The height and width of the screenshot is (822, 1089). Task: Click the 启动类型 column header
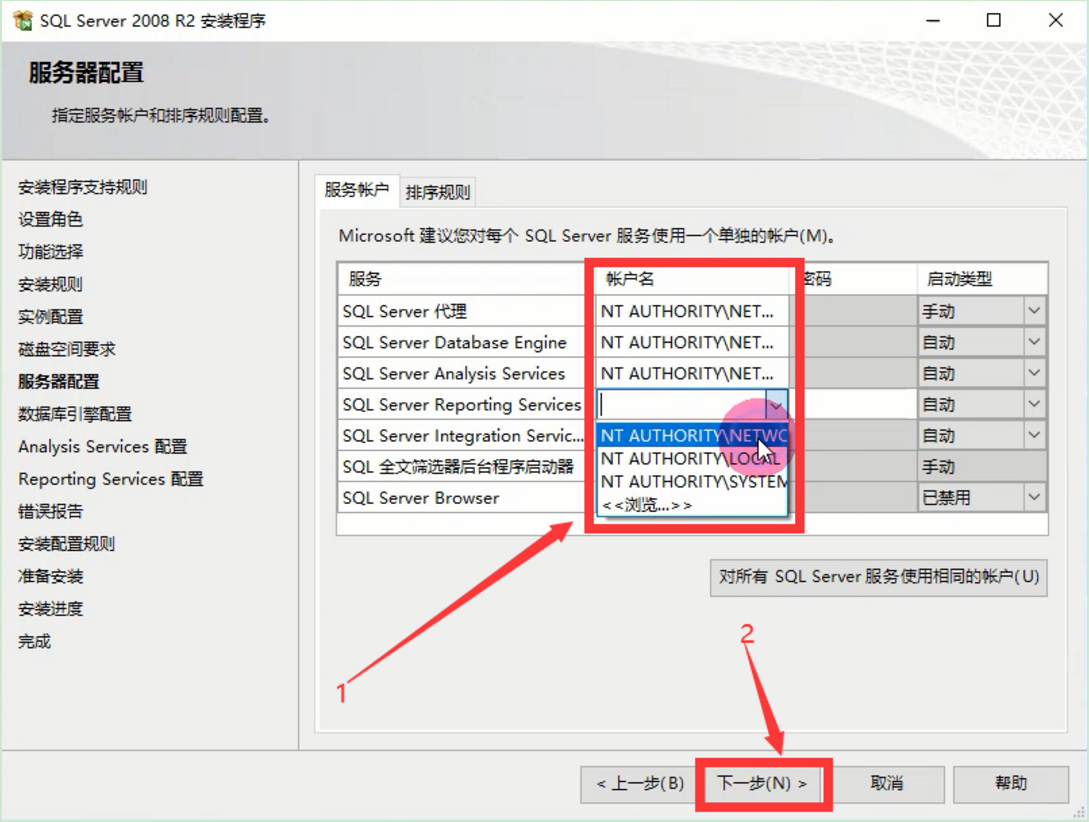(x=982, y=279)
